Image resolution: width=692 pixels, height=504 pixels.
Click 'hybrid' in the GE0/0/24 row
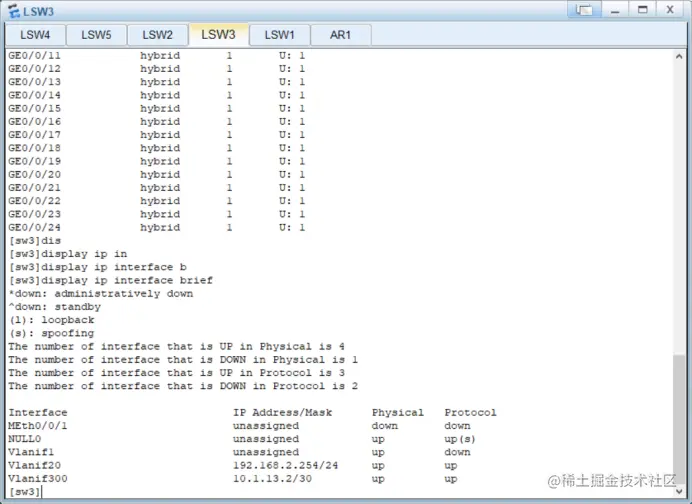click(160, 228)
